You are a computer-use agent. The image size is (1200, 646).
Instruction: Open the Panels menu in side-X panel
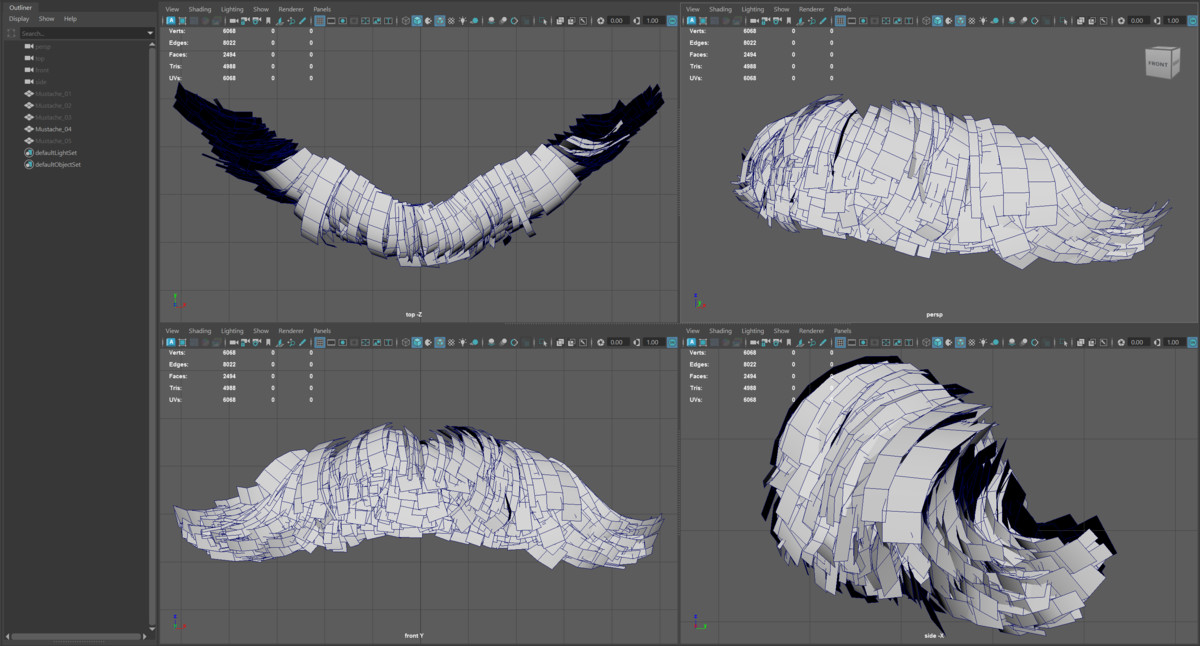pos(842,331)
